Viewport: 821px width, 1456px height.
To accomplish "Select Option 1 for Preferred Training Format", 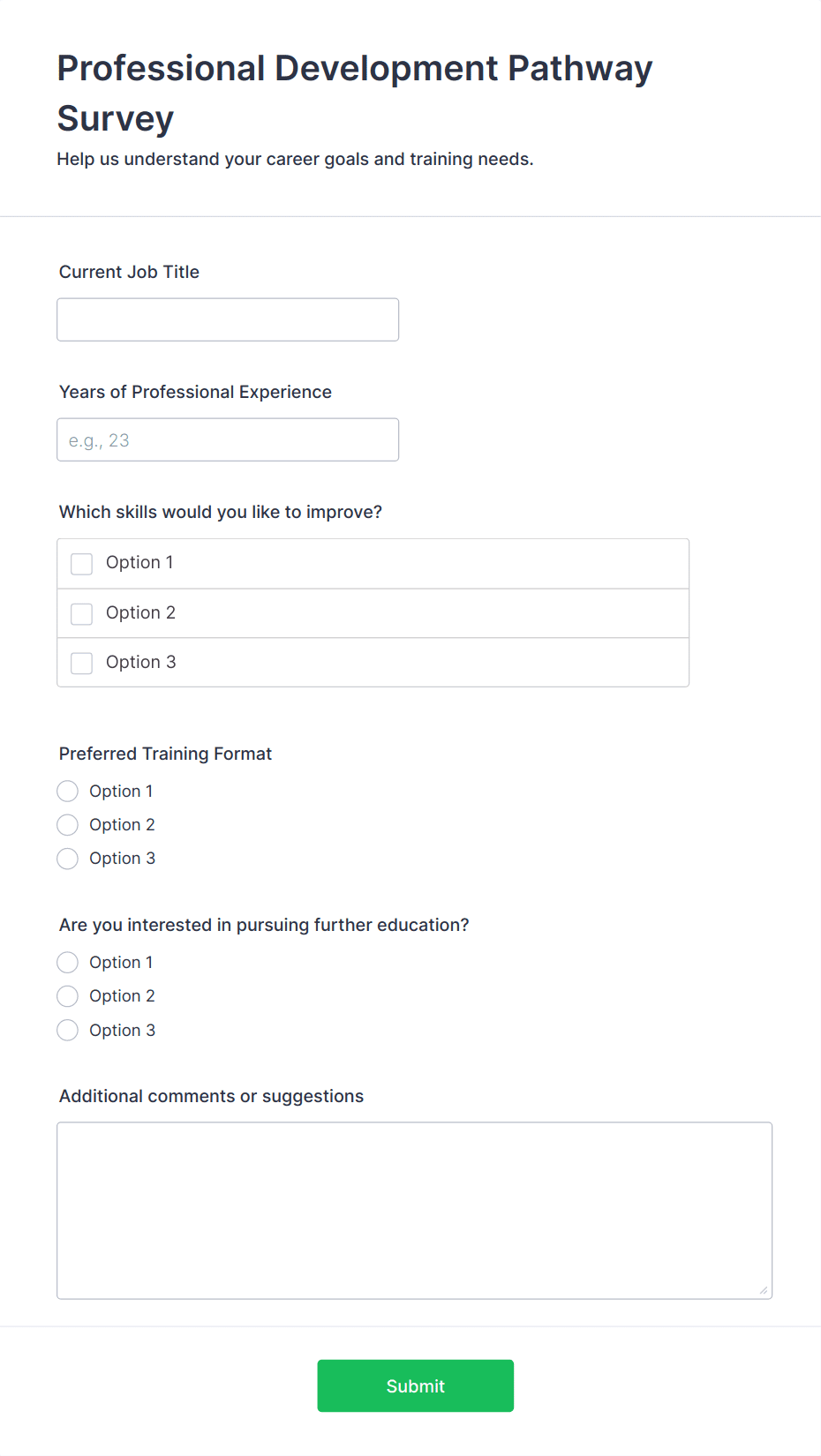I will pyautogui.click(x=68, y=791).
